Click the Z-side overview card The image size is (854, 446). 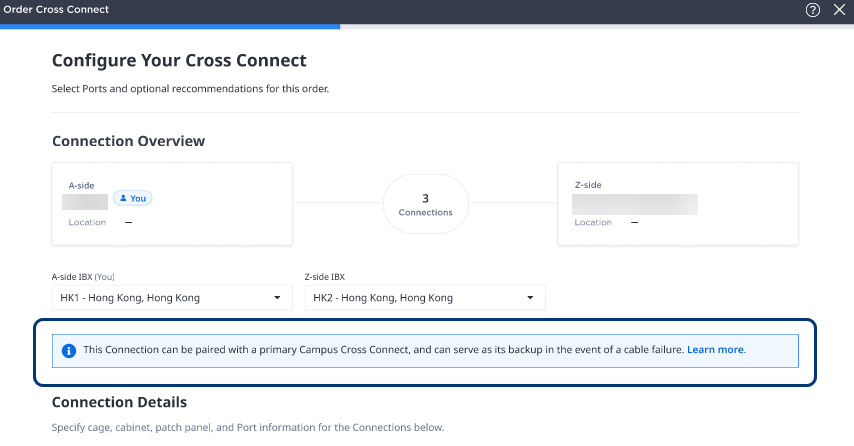[x=678, y=204]
